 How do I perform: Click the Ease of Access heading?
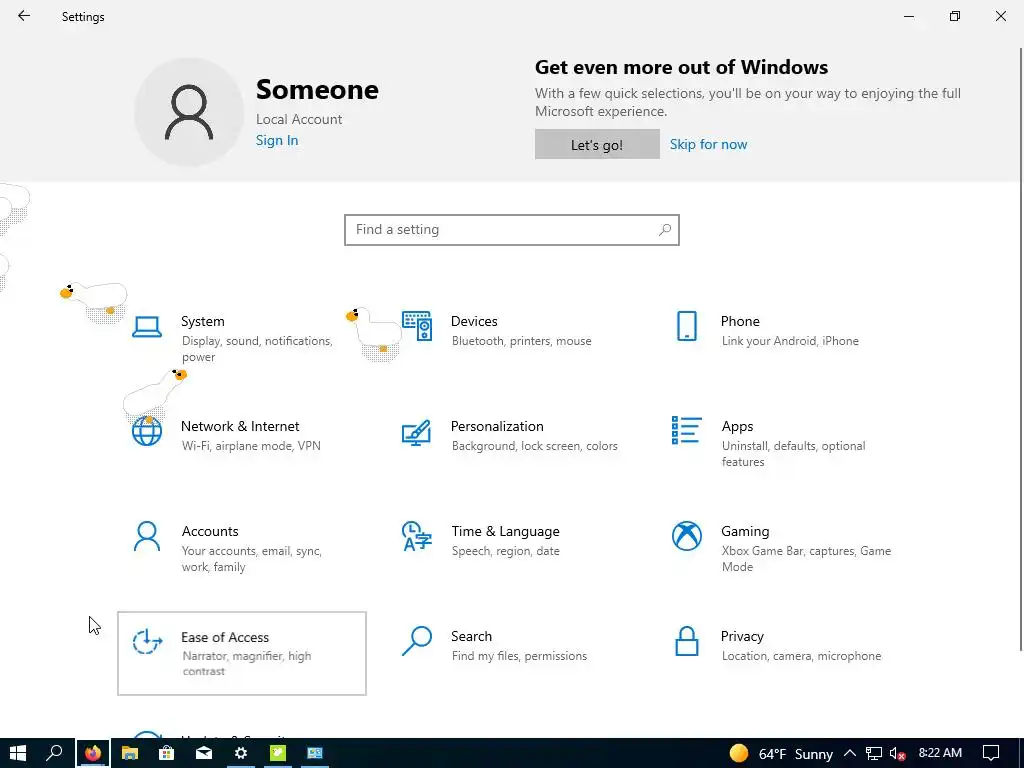(x=225, y=637)
